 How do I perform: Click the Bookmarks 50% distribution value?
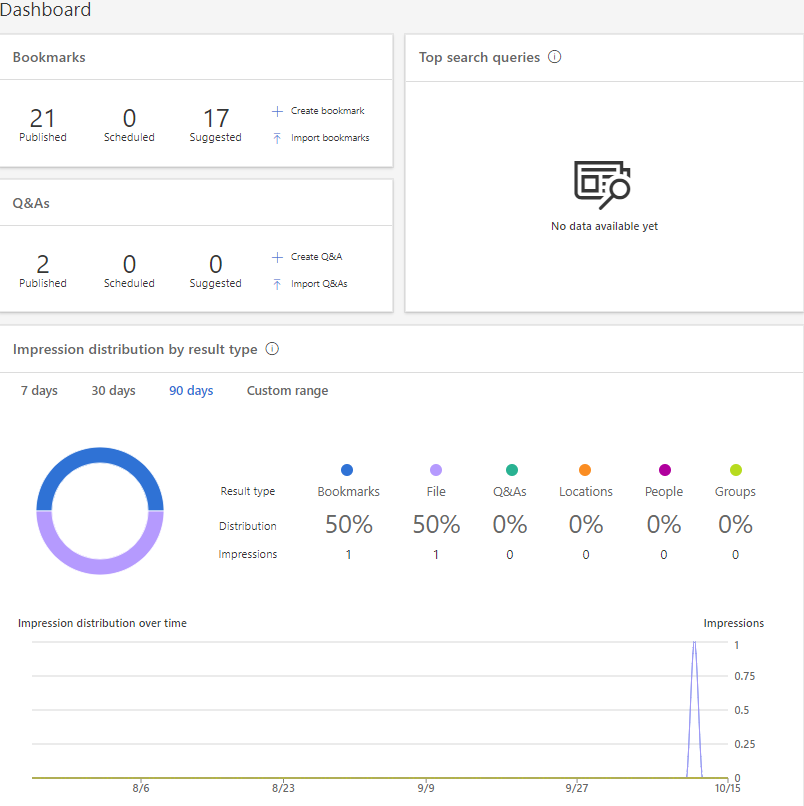(x=349, y=525)
